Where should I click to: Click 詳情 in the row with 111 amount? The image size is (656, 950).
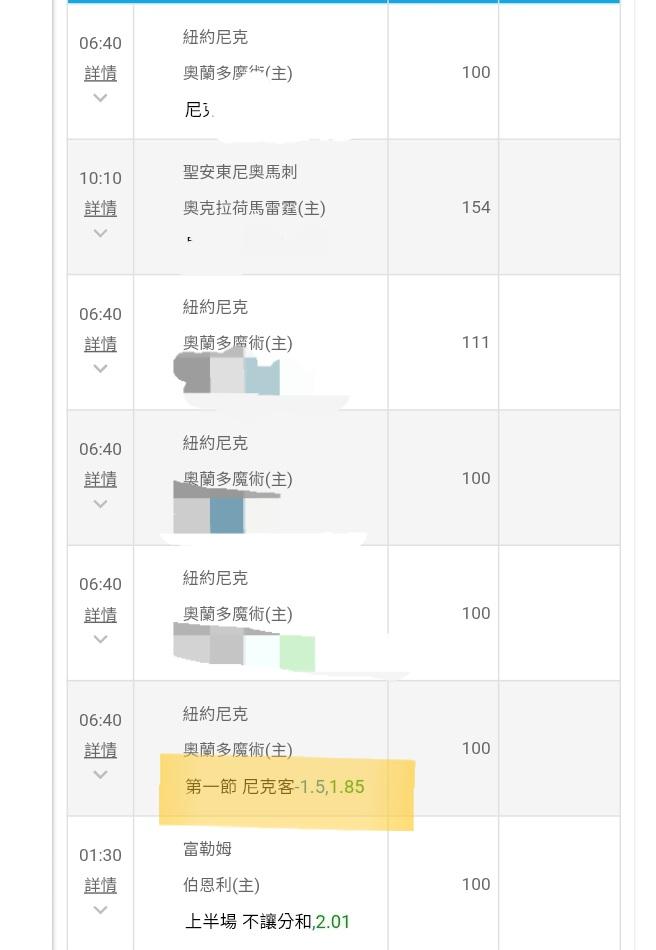tap(100, 344)
